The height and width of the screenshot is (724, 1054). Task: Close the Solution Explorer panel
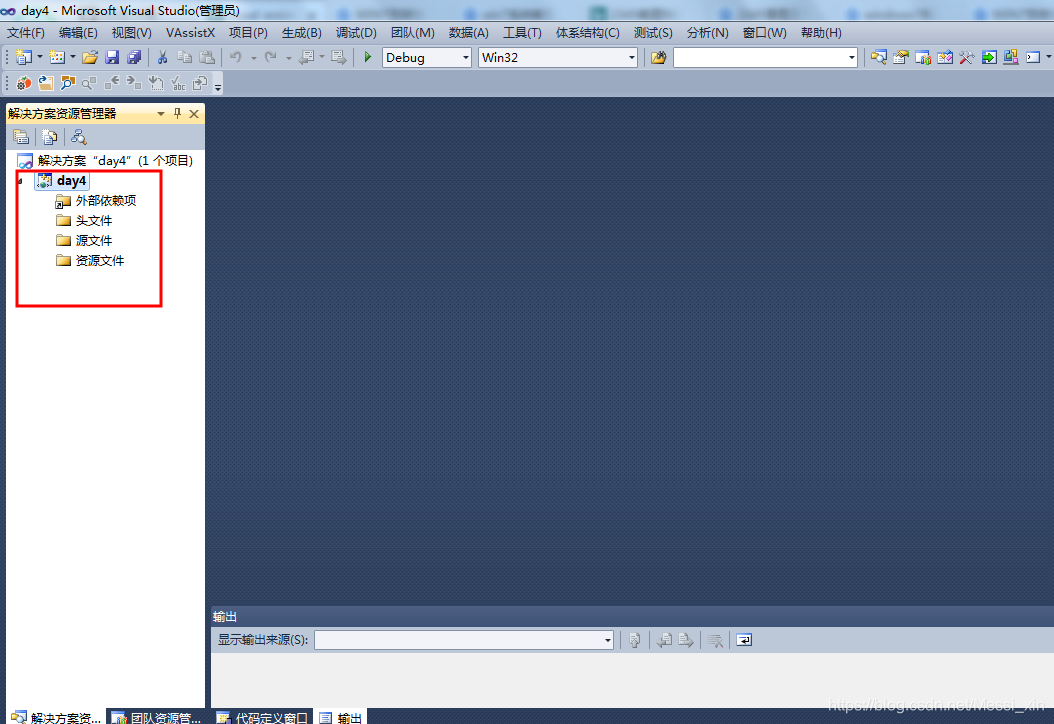pyautogui.click(x=194, y=114)
